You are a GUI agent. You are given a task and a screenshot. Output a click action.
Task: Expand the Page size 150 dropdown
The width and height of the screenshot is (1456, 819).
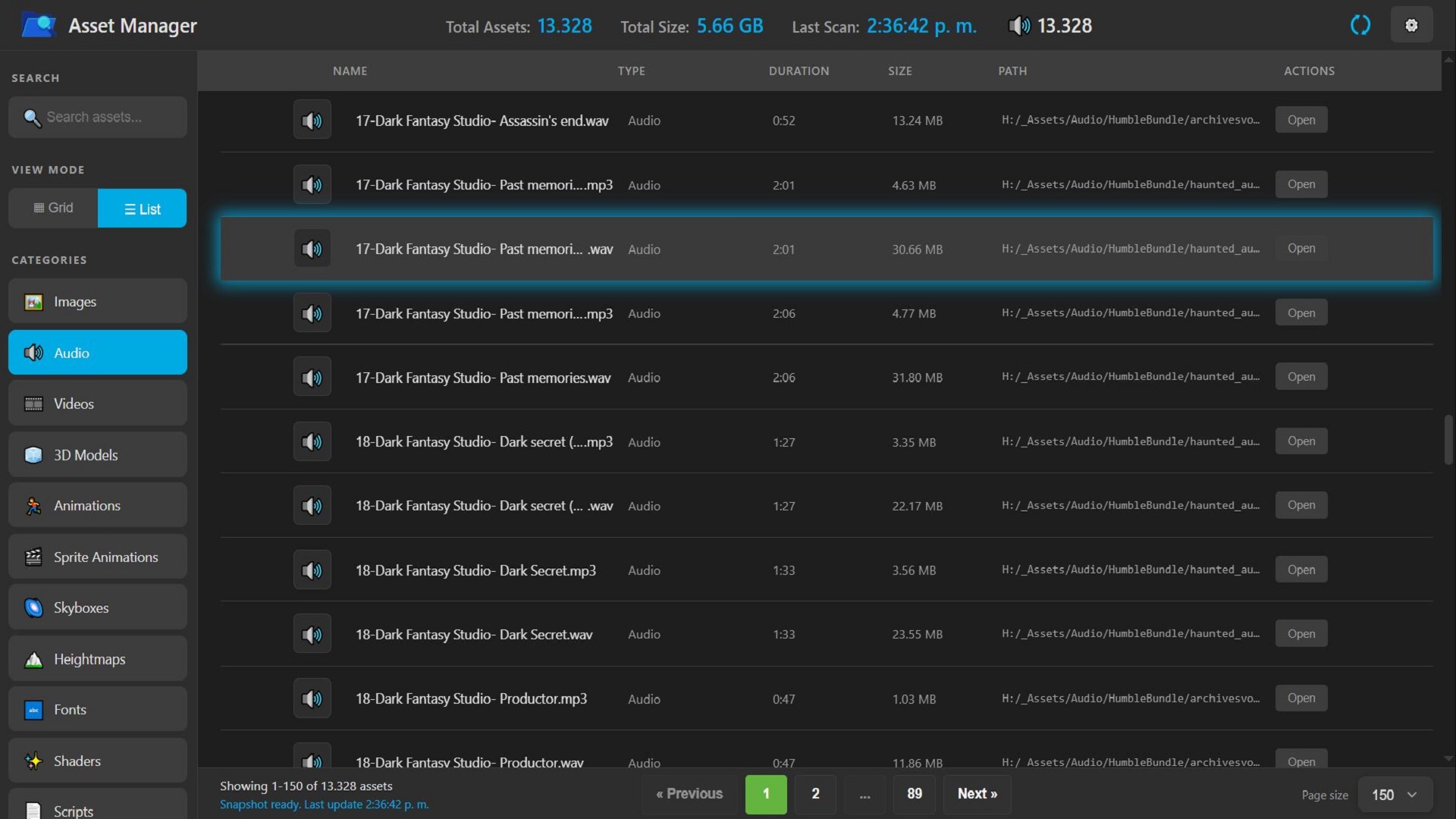click(x=1394, y=794)
